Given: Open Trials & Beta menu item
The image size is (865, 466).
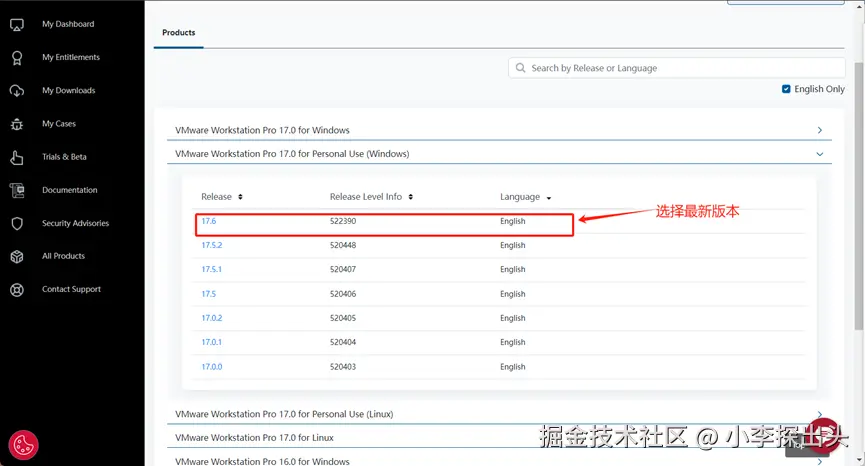Looking at the screenshot, I should 64,157.
